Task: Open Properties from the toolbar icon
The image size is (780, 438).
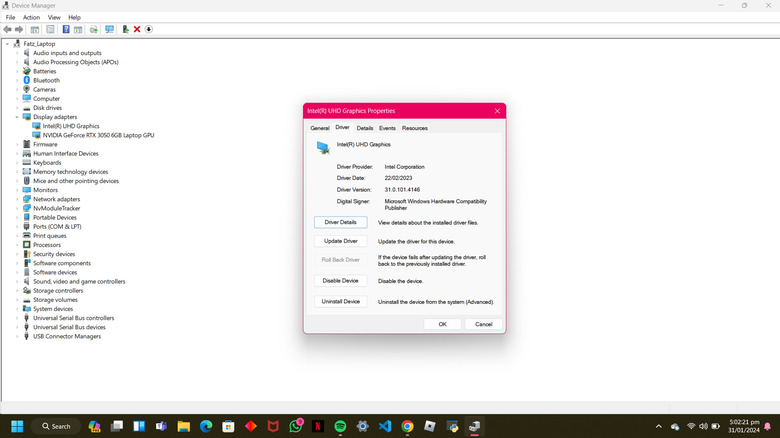Action: click(50, 29)
